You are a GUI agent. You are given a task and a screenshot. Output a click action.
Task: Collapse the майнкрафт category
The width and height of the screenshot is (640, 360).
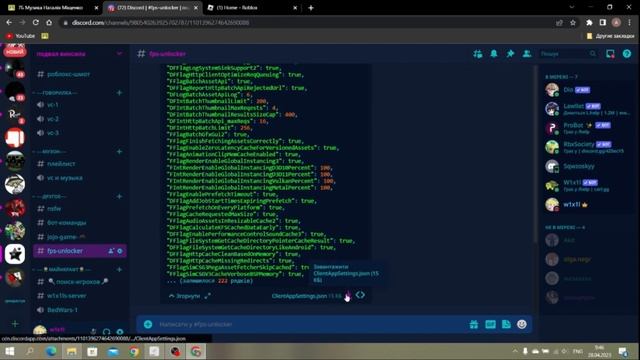pos(63,269)
